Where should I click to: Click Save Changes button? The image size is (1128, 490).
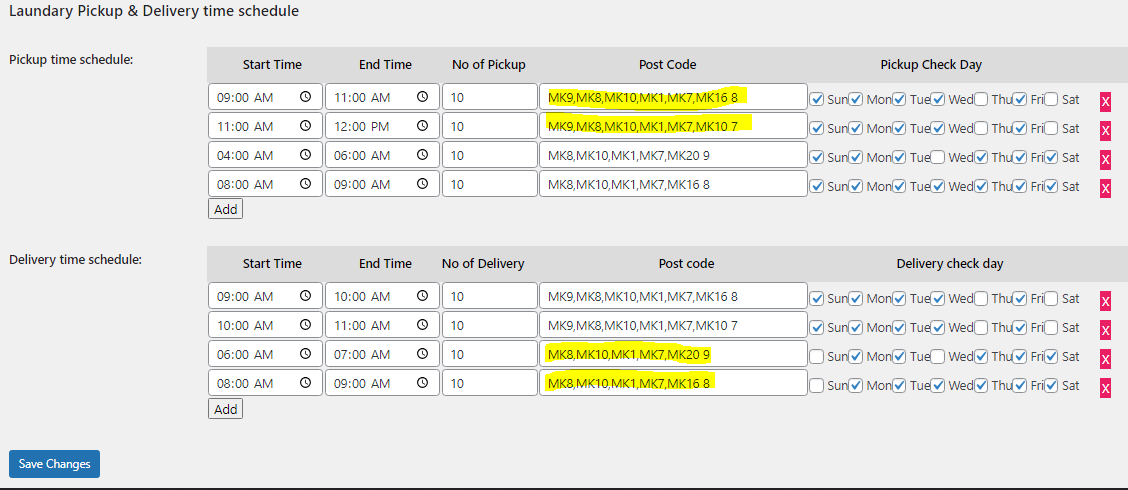click(x=54, y=464)
